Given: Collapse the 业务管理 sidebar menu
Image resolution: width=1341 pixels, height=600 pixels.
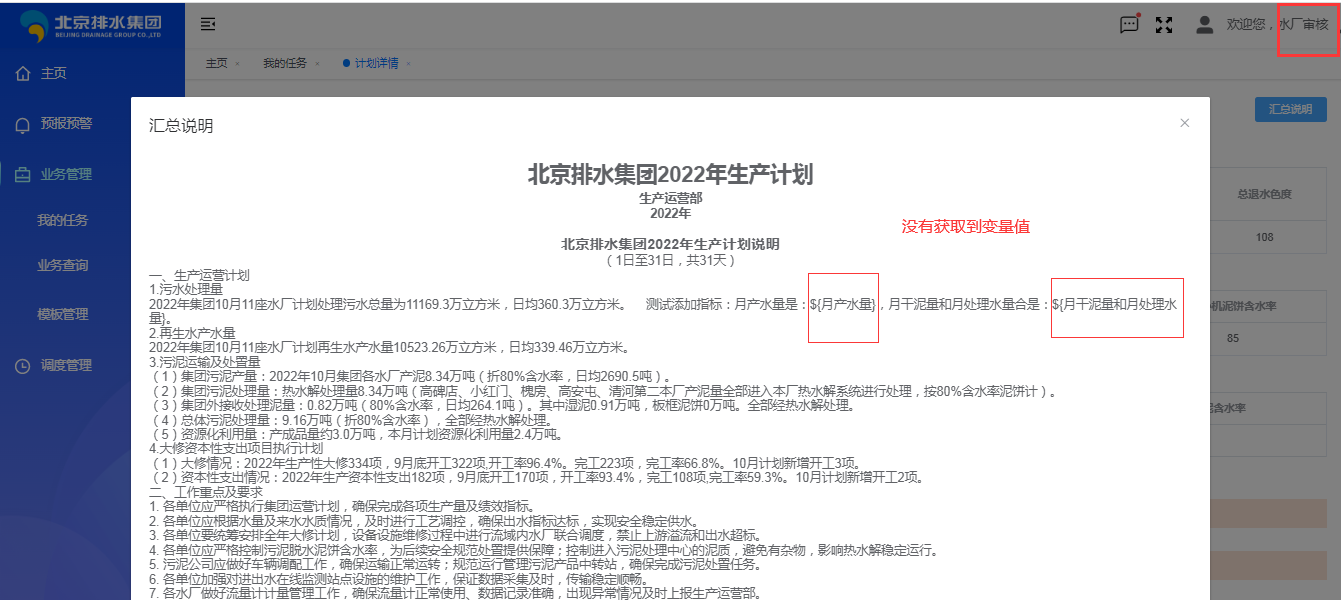Looking at the screenshot, I should coord(66,174).
